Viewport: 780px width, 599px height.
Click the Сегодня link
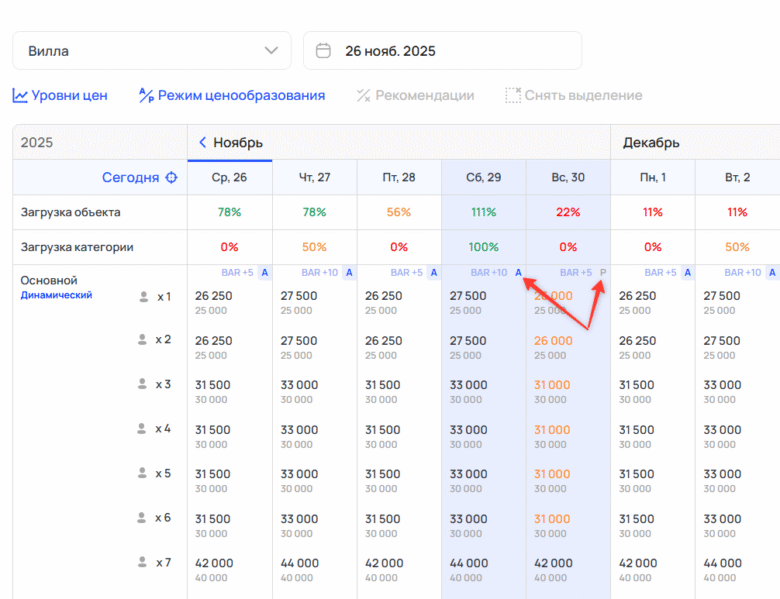(x=130, y=178)
